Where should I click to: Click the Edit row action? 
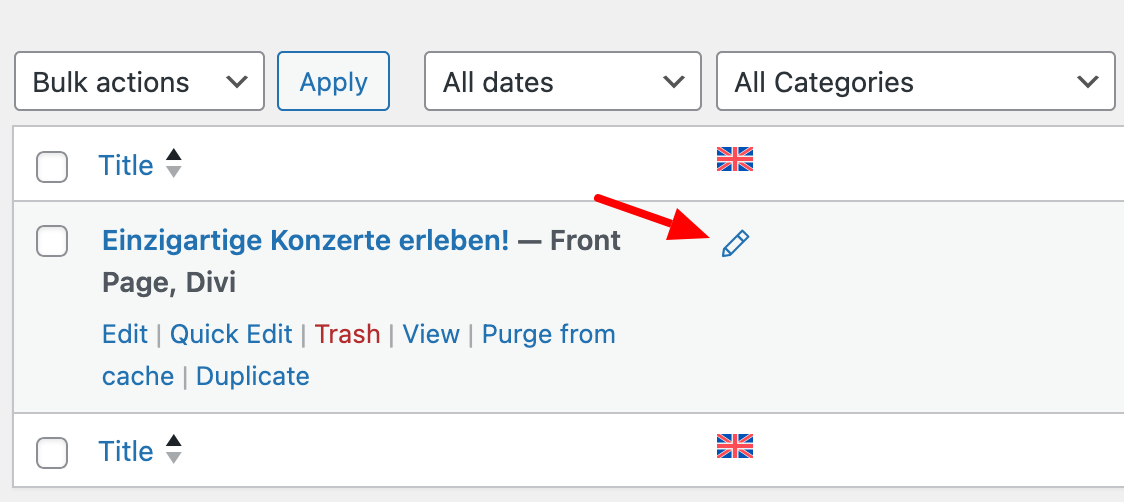[125, 334]
